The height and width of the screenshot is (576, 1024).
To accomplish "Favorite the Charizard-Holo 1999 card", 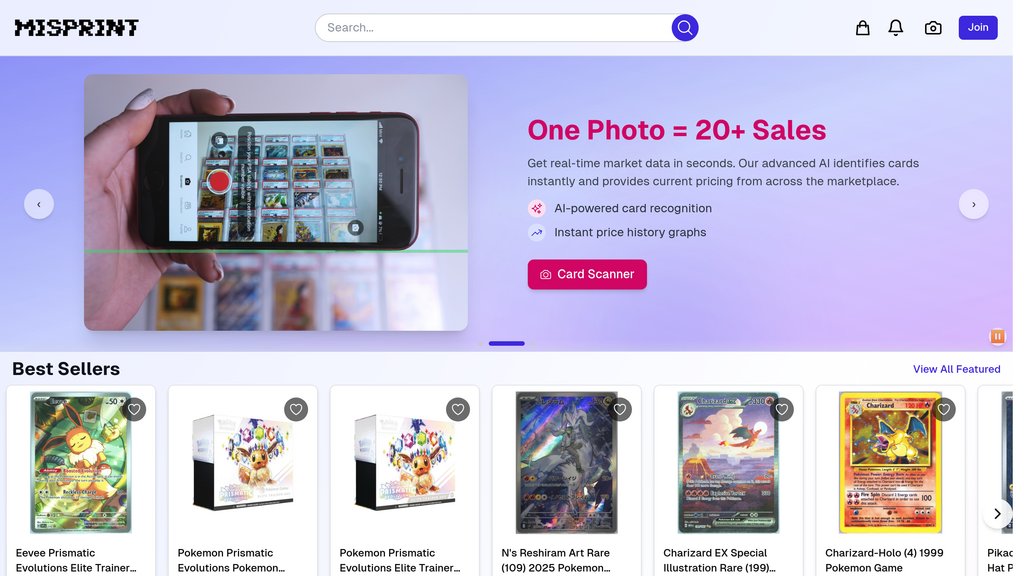I will pyautogui.click(x=944, y=409).
